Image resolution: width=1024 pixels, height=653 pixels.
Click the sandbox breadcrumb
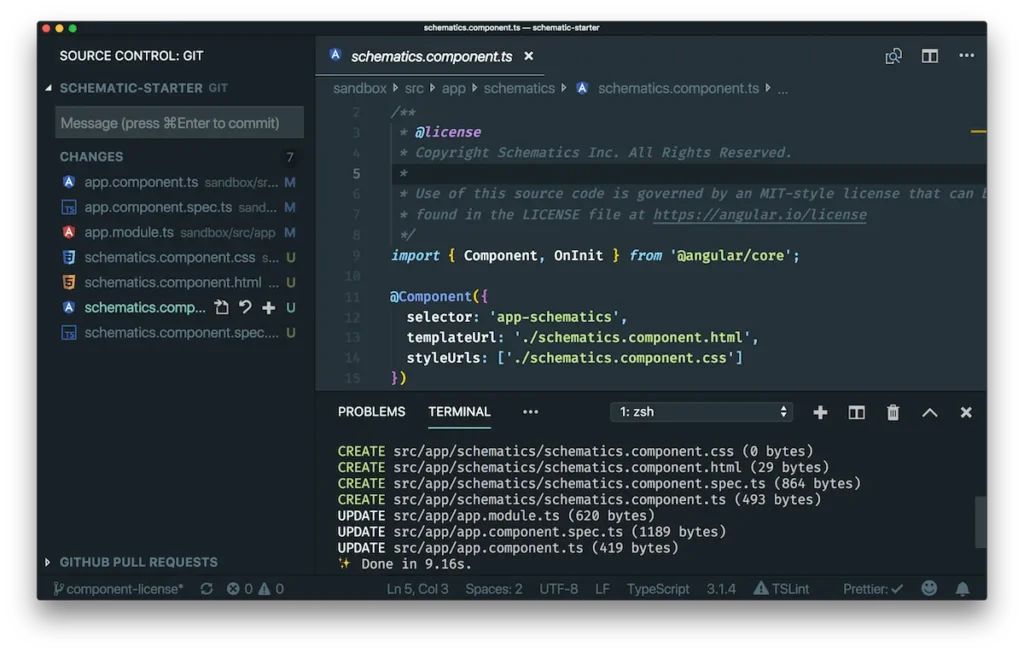(360, 89)
